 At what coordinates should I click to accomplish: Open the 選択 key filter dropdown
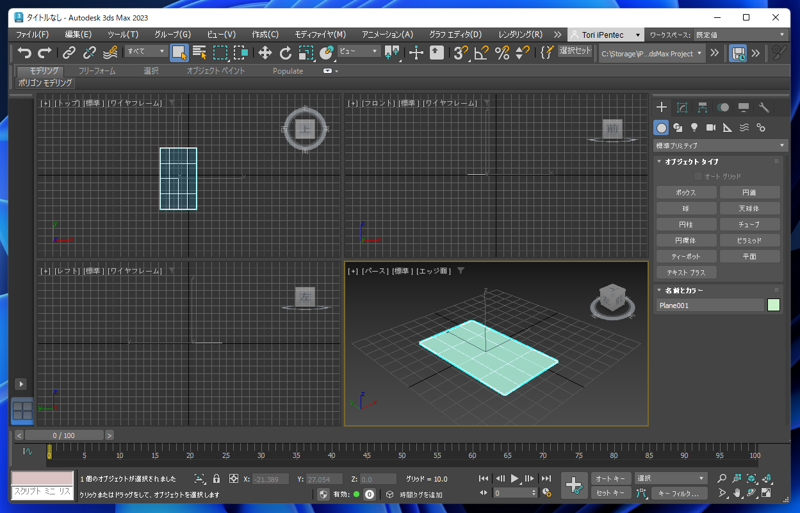pyautogui.click(x=670, y=478)
